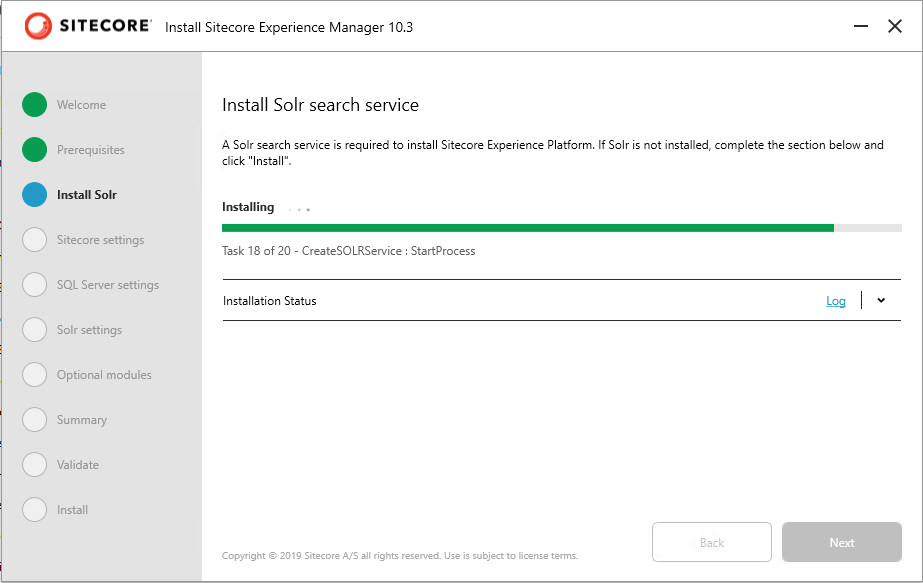Click the Sitecore logo icon
The height and width of the screenshot is (583, 923).
[x=38, y=27]
